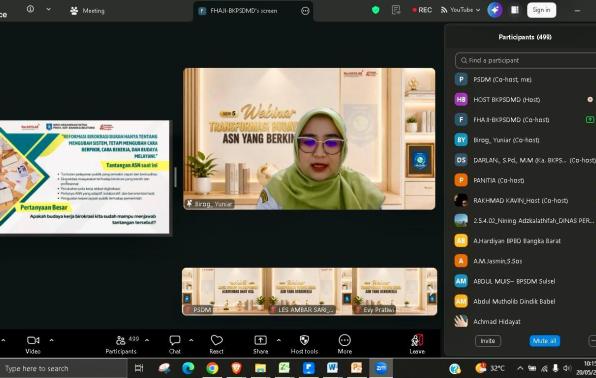The image size is (596, 378).
Task: Select ABDUL MUIS BPSDM Sulsel row
Action: pyautogui.click(x=525, y=281)
